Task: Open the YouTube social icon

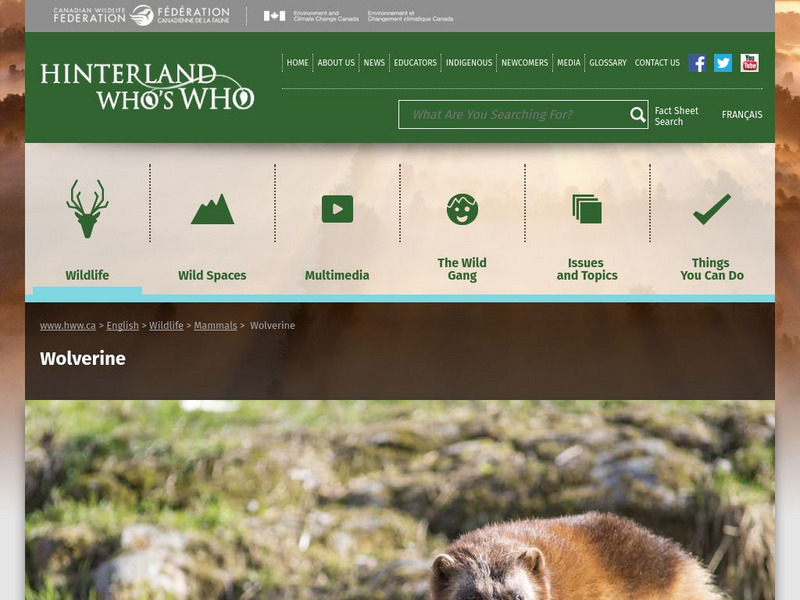Action: coord(749,62)
